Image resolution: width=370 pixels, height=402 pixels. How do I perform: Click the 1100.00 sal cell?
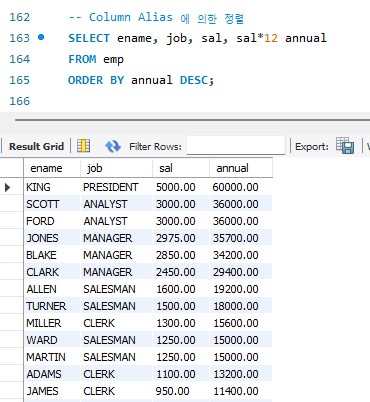point(181,374)
